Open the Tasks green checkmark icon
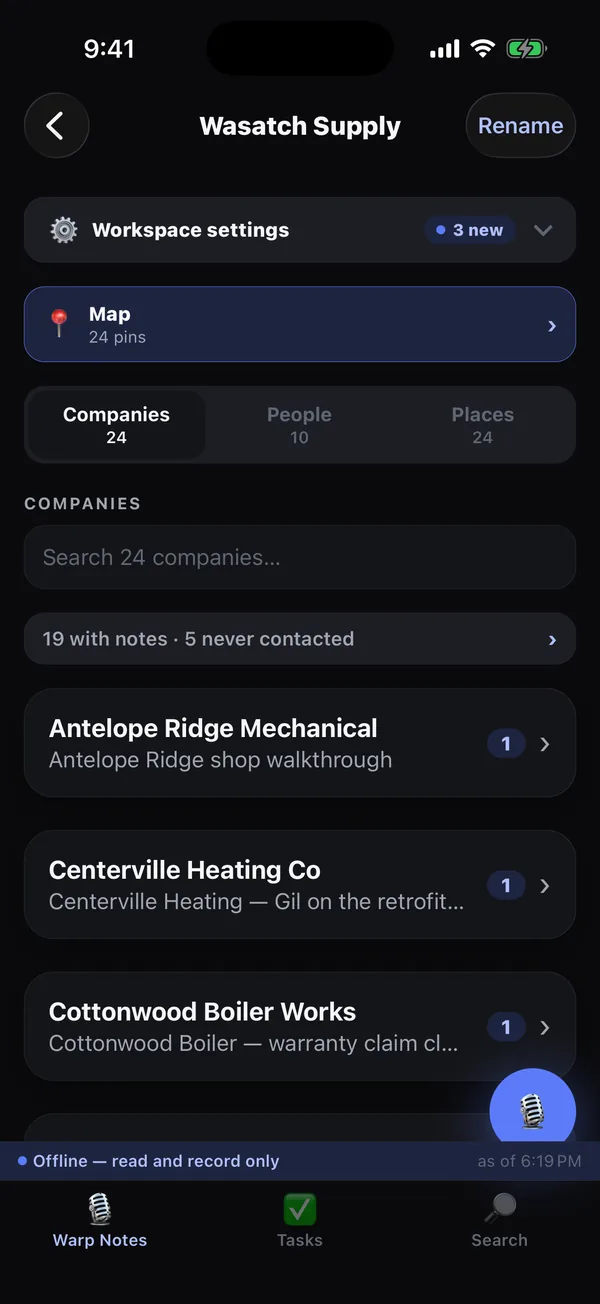 [x=300, y=1209]
